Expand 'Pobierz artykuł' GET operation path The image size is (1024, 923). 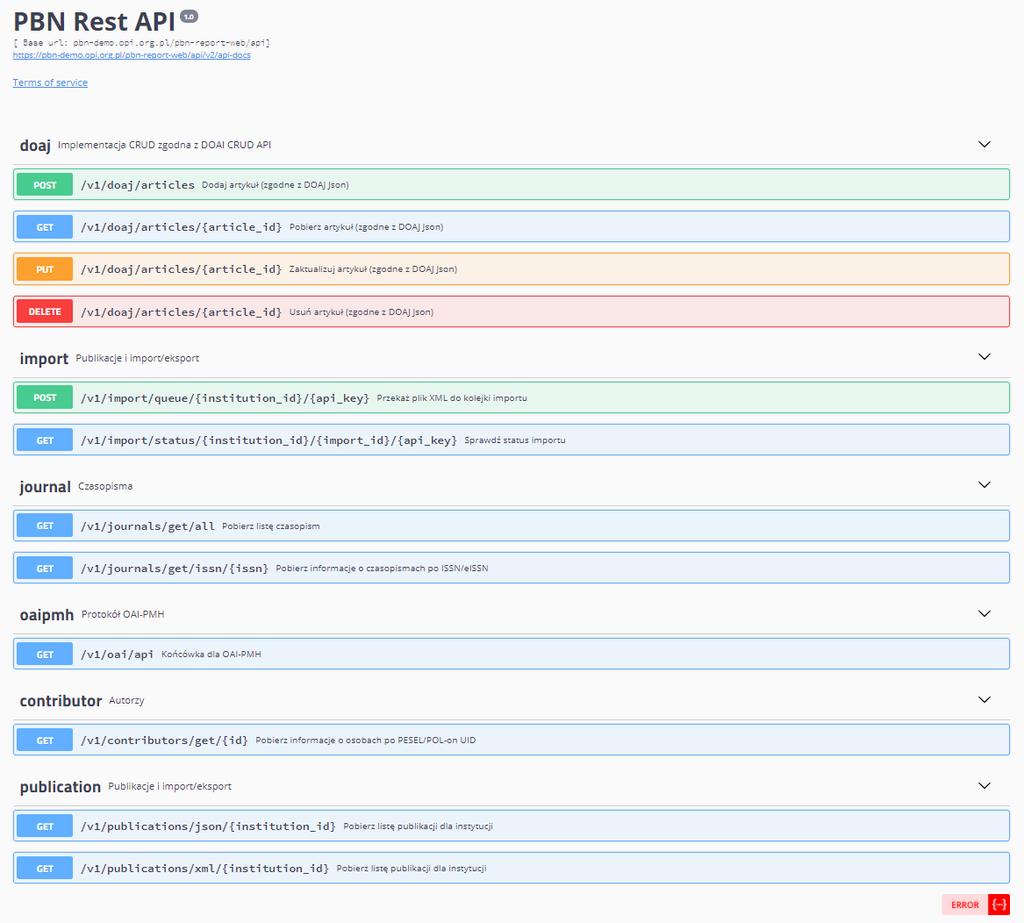pos(181,227)
